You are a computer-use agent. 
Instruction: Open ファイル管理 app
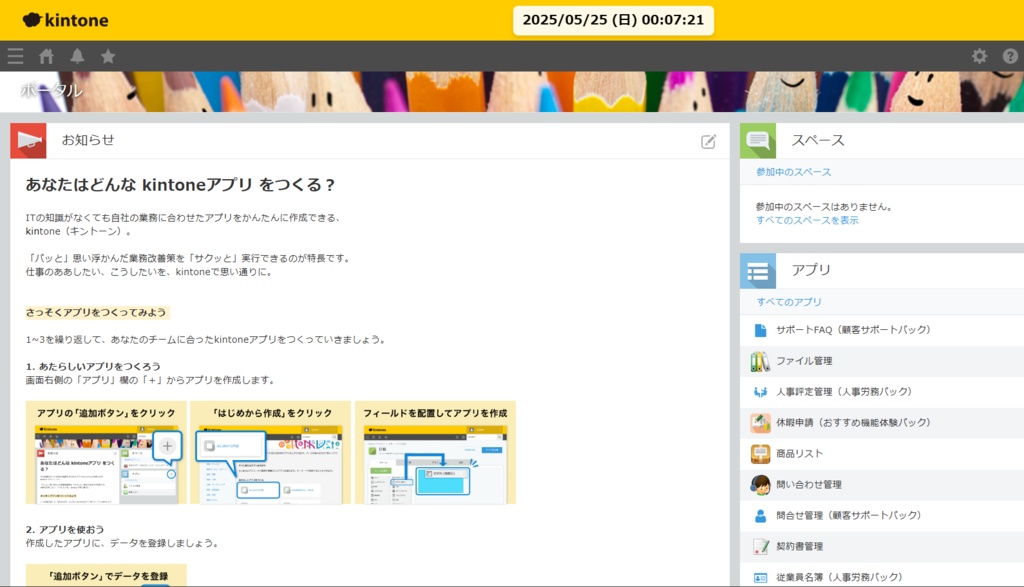(804, 361)
